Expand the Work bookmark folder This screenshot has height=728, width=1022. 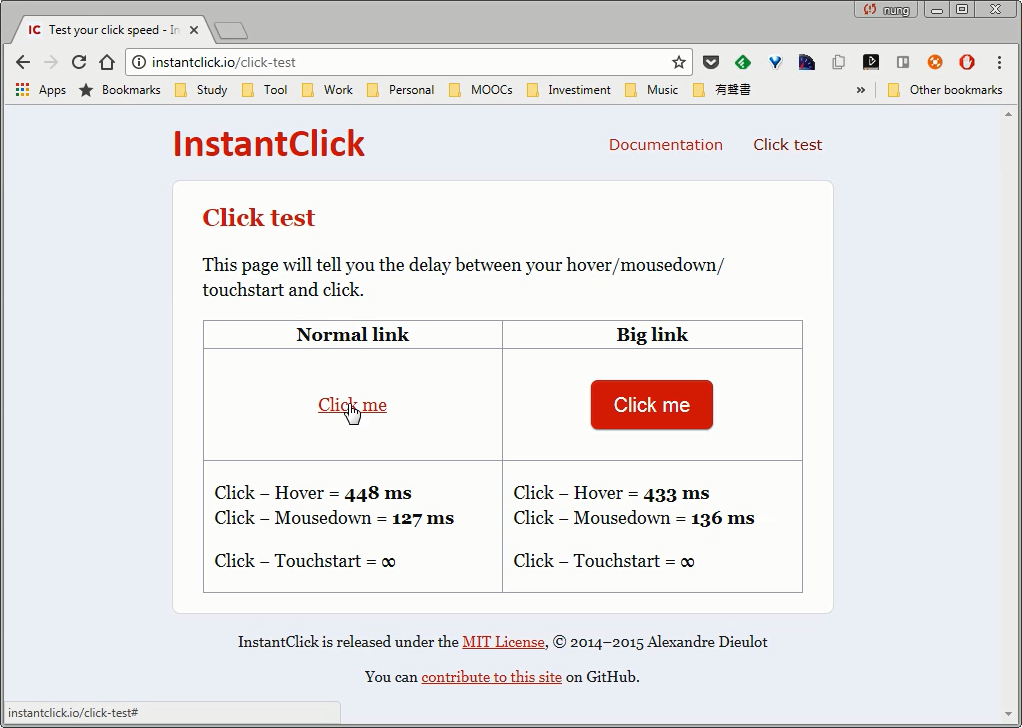pyautogui.click(x=327, y=90)
